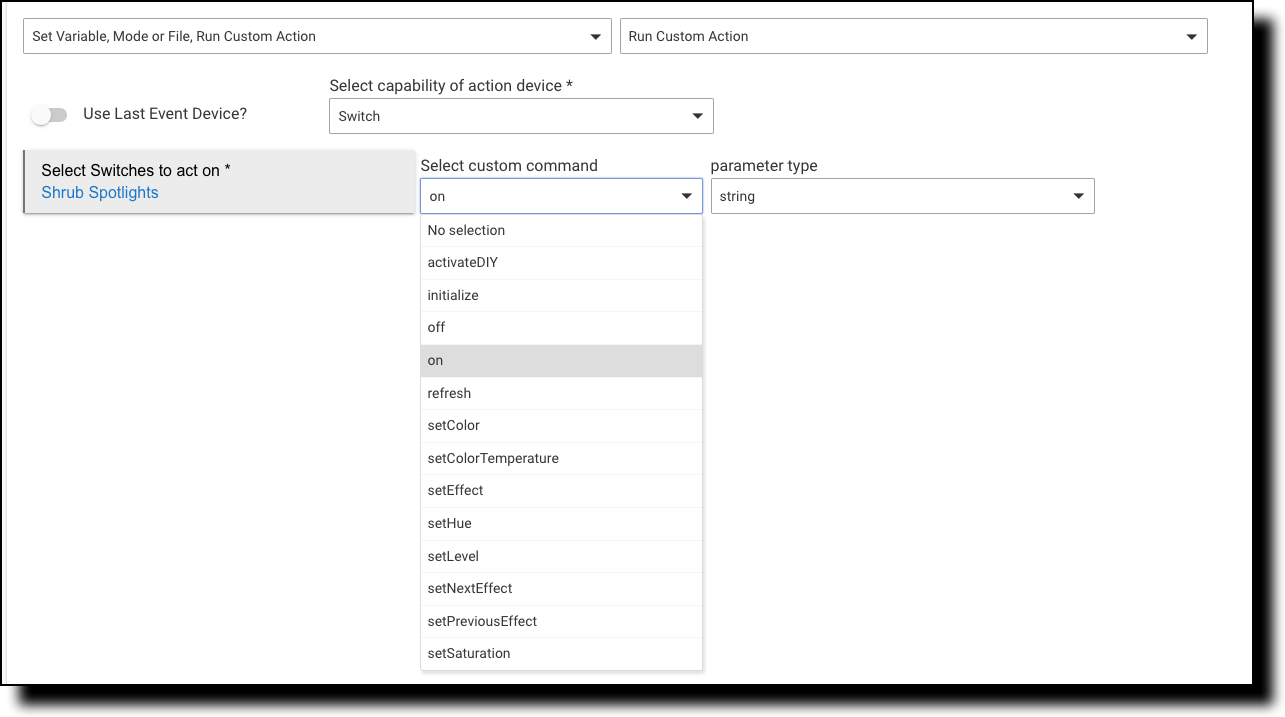Open the 'Select Switches to act on' device selector
1285x717 pixels.
tap(219, 181)
